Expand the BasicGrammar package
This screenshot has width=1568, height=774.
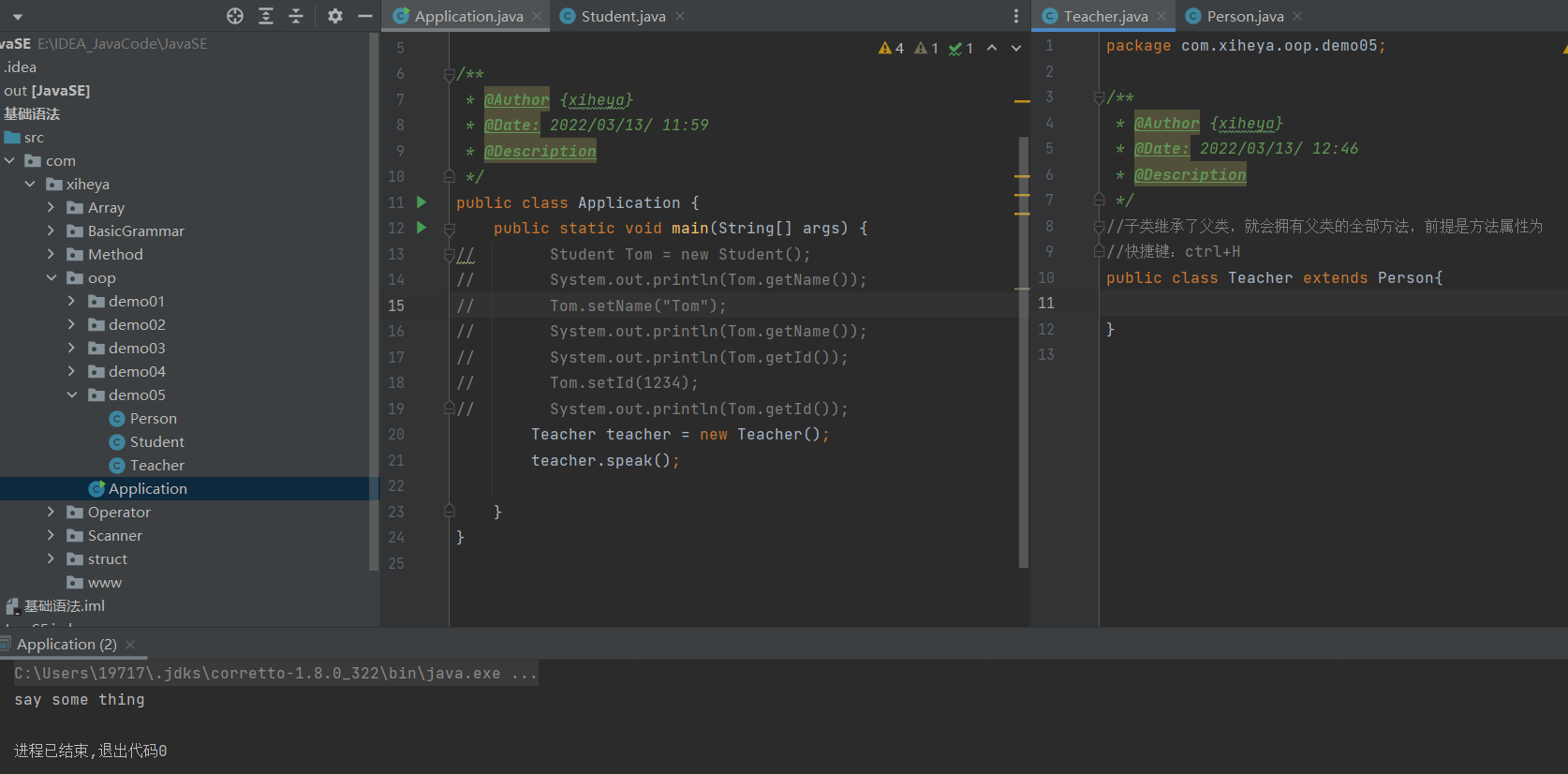(x=51, y=231)
